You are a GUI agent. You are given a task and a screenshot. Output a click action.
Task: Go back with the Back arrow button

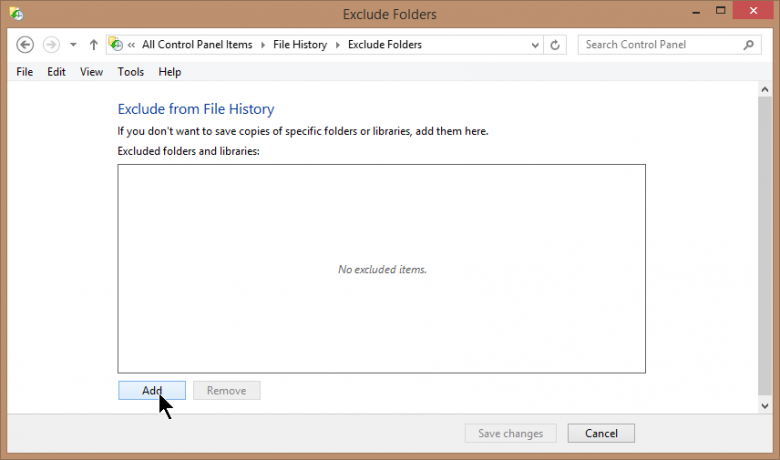25,45
